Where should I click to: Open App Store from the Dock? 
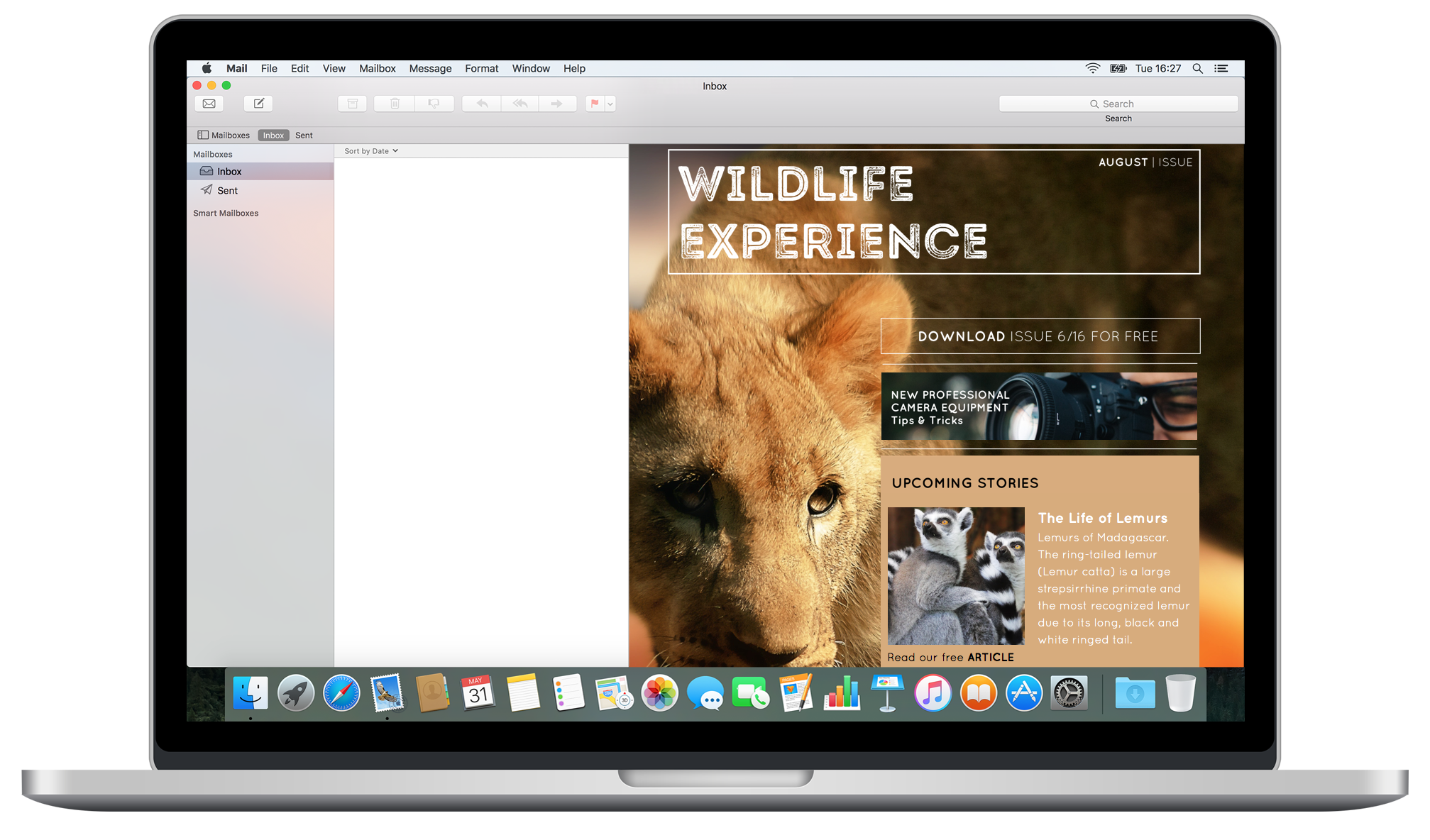point(1023,692)
